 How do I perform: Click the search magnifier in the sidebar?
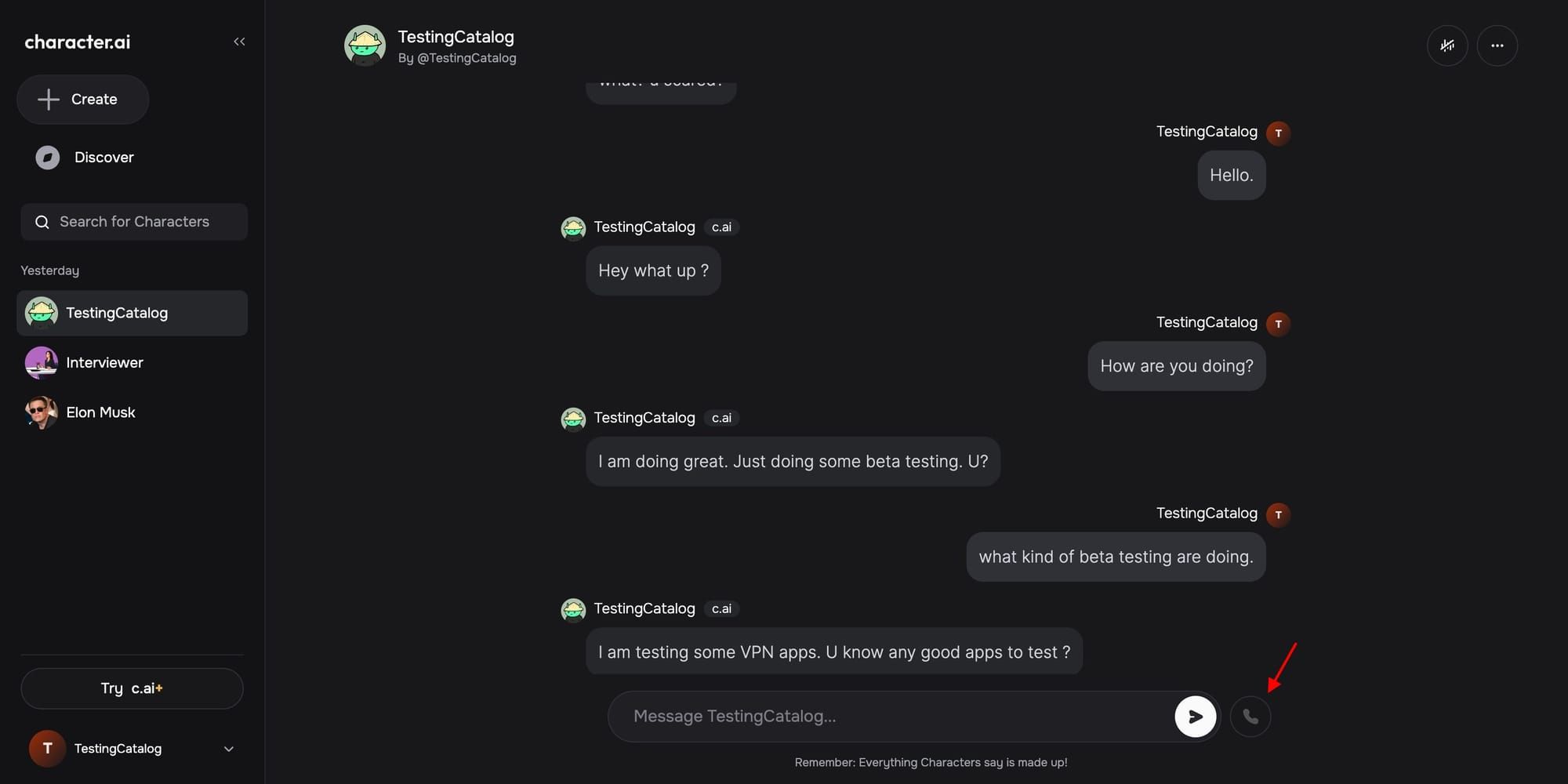[42, 222]
